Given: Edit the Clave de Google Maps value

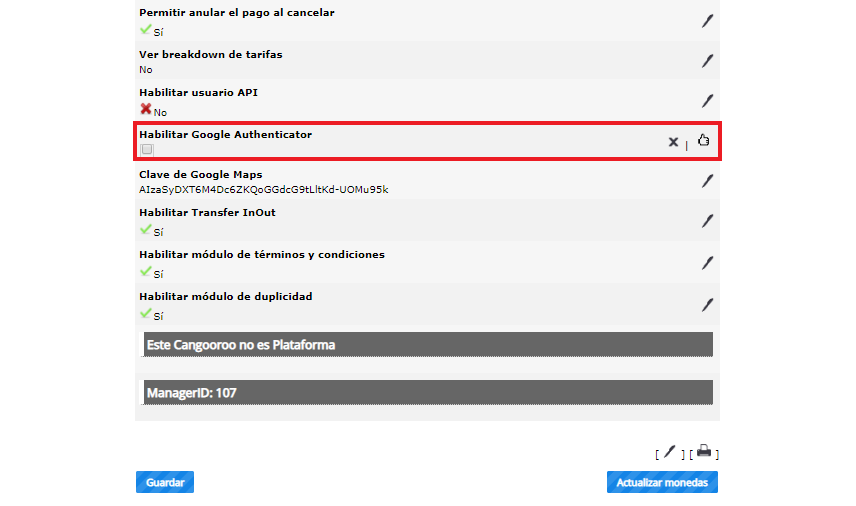Looking at the screenshot, I should coord(707,181).
